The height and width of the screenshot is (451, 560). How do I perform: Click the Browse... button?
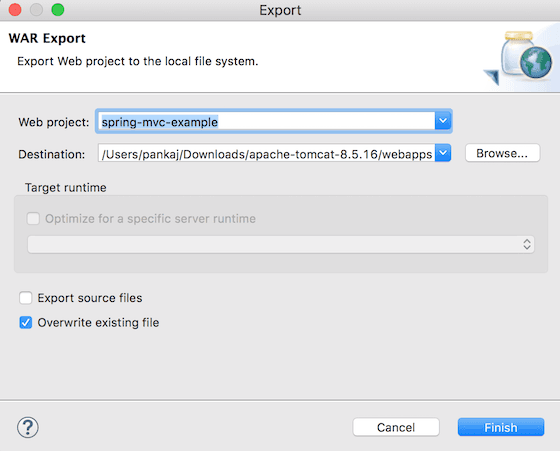[502, 153]
